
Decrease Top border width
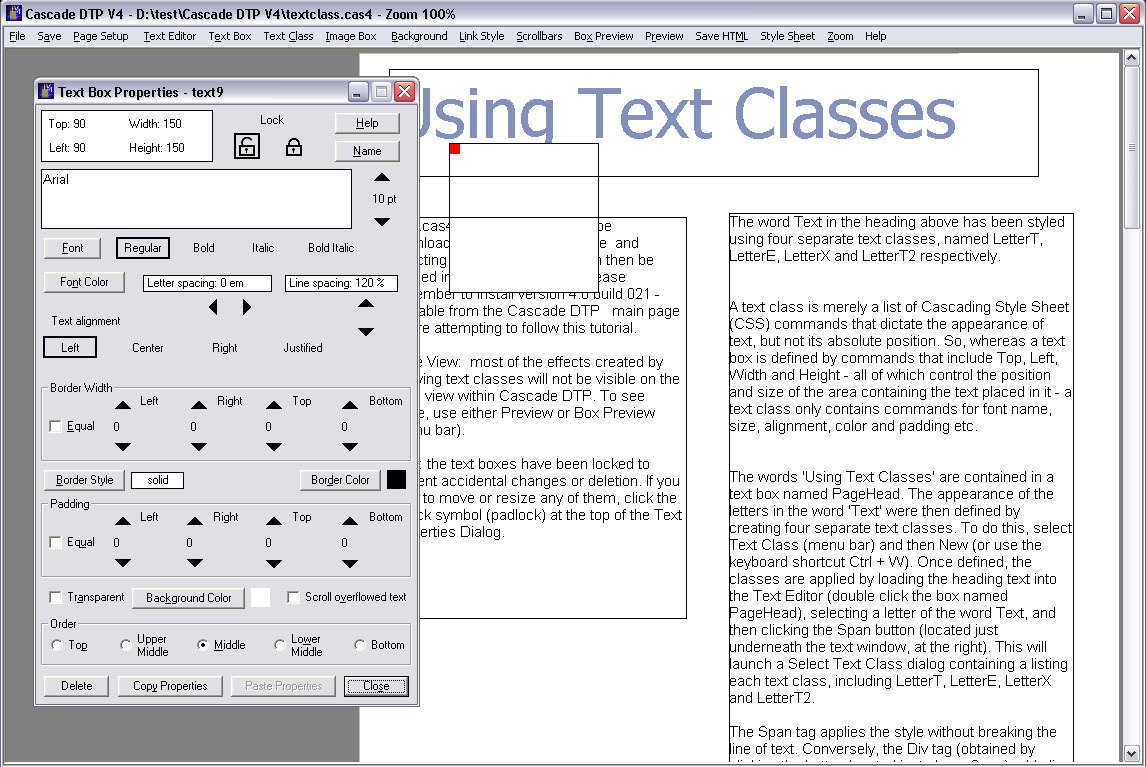point(274,447)
